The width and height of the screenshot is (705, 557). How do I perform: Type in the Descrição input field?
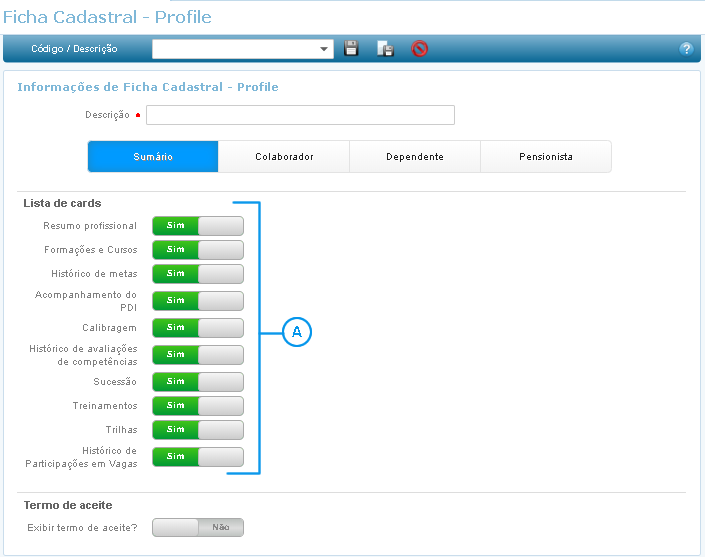tap(300, 115)
